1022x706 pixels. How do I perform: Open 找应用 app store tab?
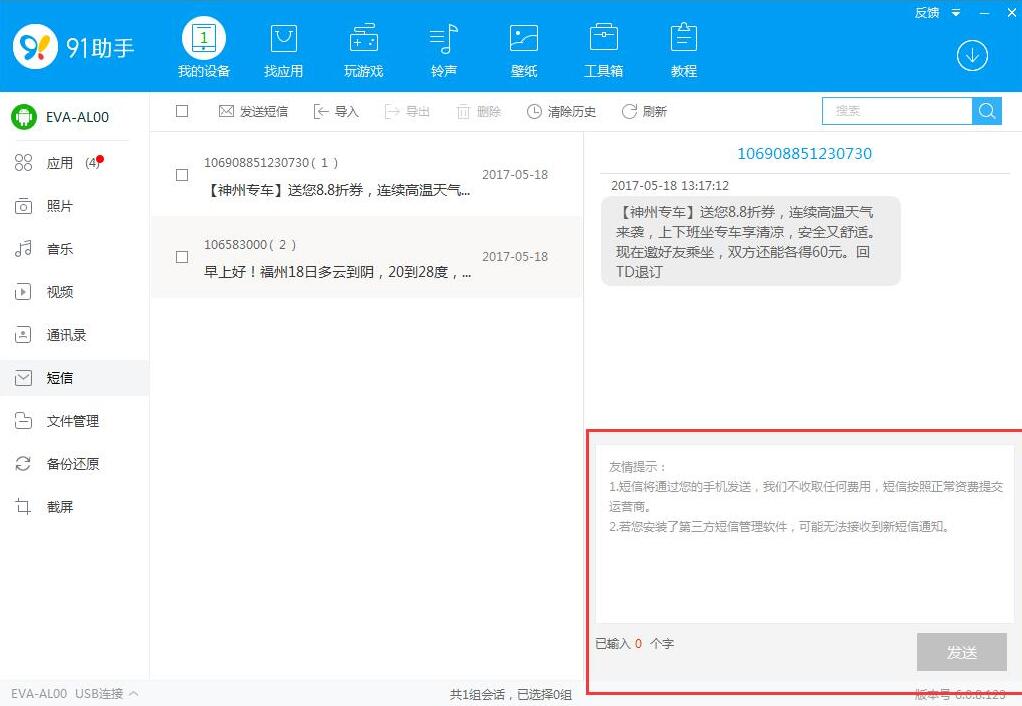click(284, 51)
